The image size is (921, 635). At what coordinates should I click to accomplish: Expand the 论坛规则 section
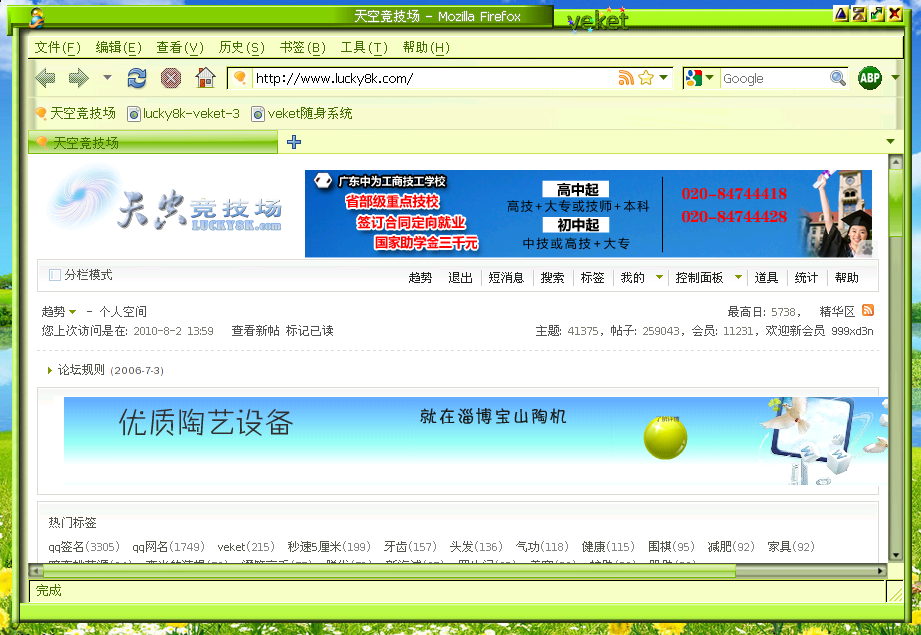[50, 370]
